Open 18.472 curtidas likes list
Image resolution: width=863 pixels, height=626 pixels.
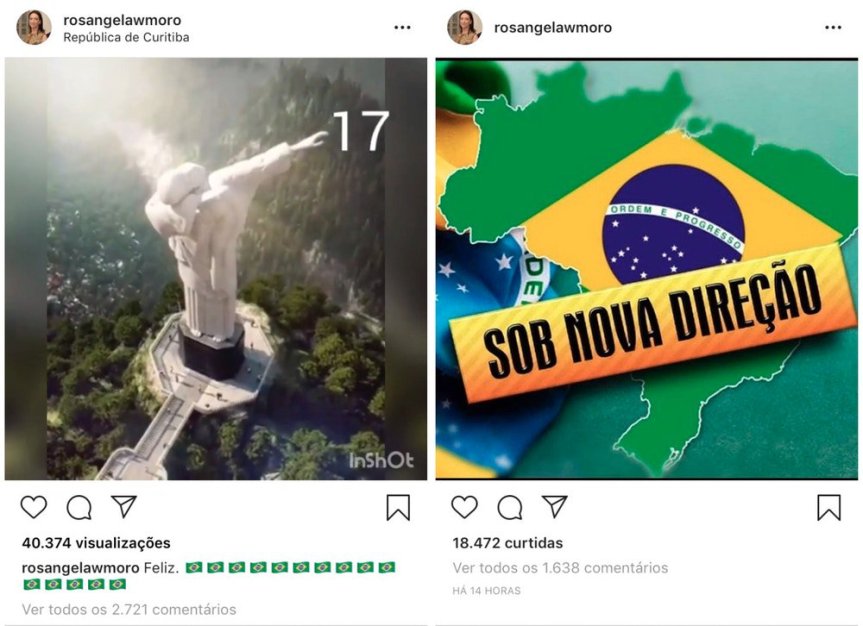[507, 543]
